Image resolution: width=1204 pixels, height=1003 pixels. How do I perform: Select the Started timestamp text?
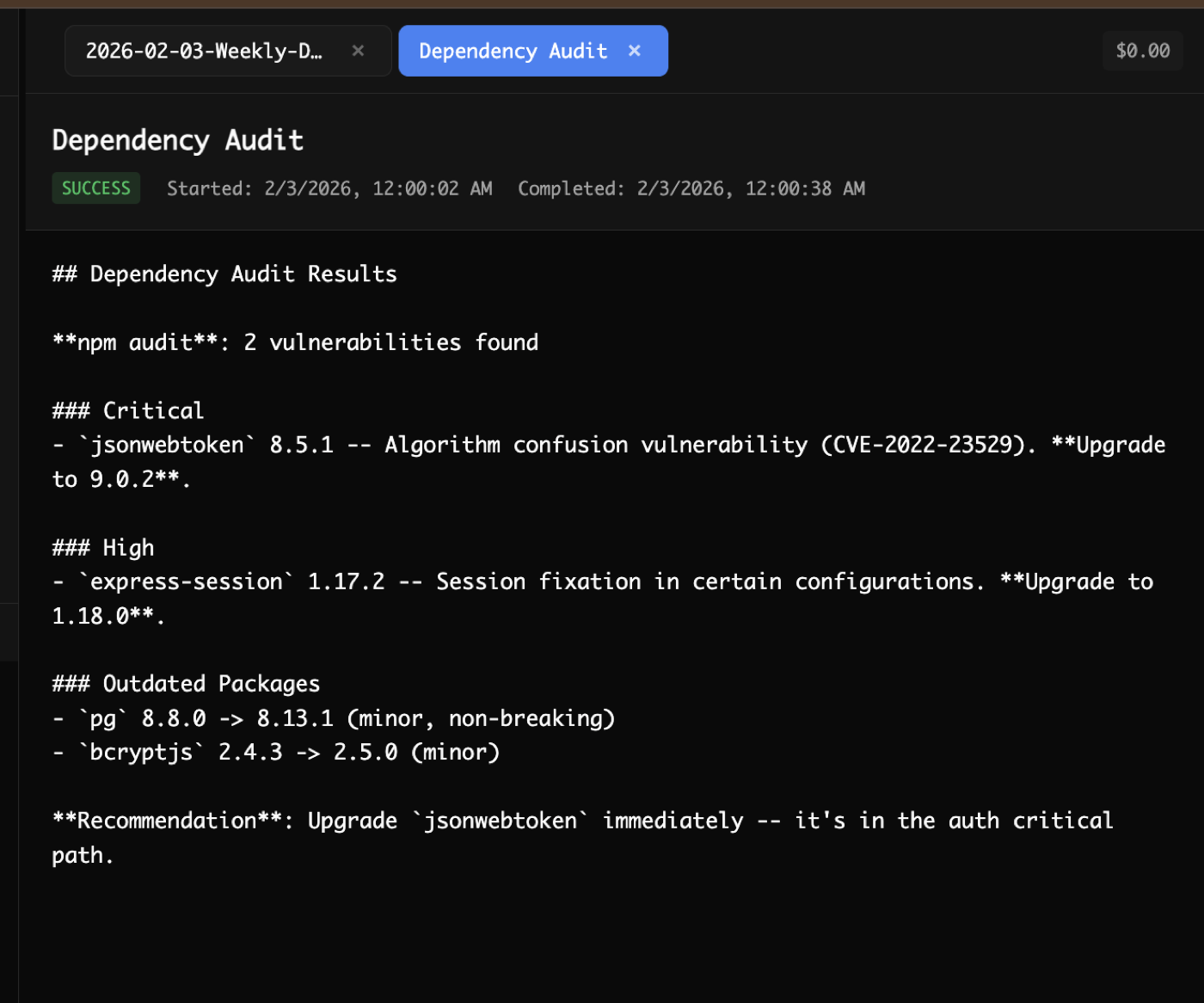pos(330,188)
